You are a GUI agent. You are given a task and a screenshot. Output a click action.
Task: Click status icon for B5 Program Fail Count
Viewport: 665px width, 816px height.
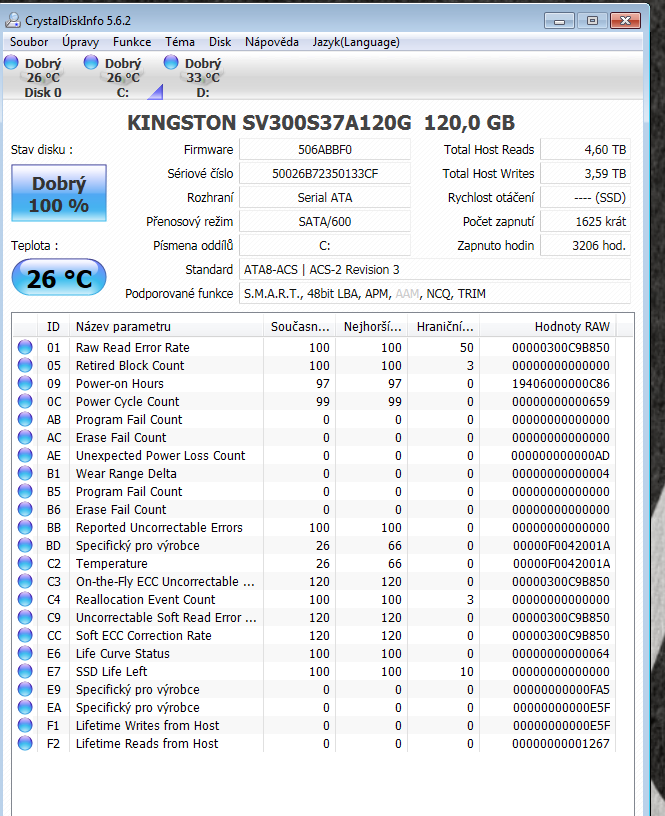(25, 491)
